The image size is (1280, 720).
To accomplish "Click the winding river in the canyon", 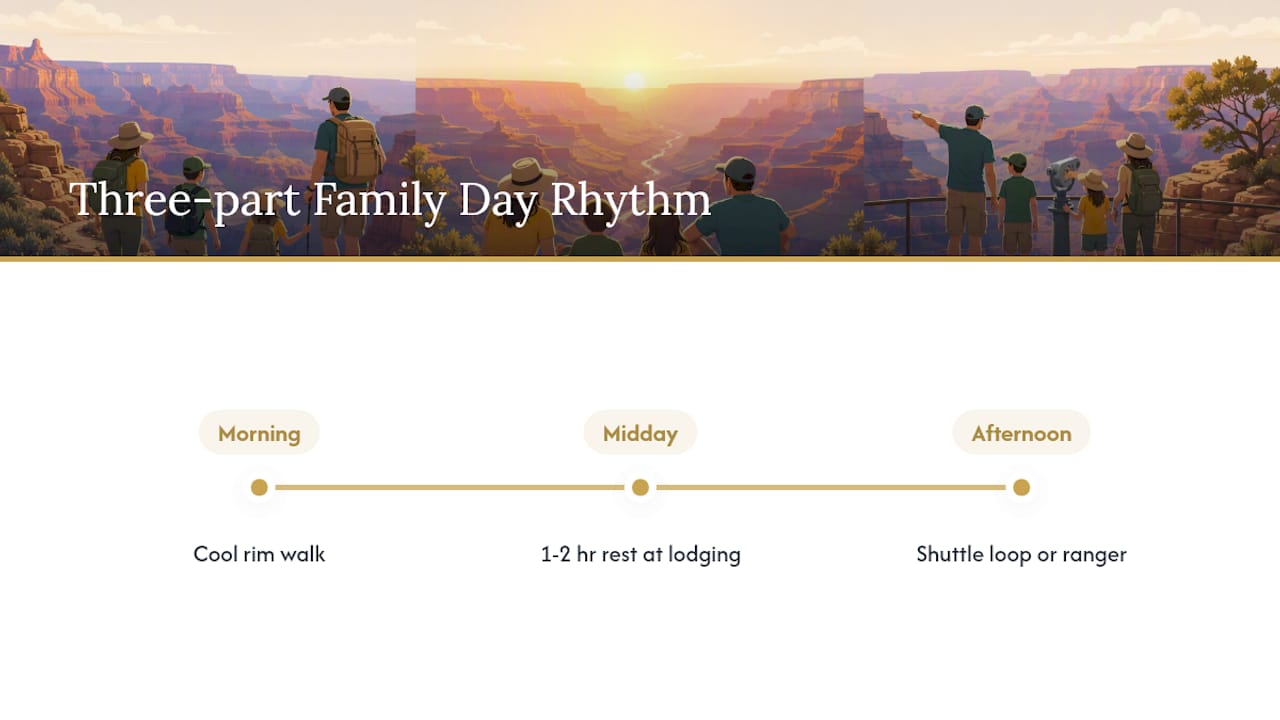I will (660, 152).
